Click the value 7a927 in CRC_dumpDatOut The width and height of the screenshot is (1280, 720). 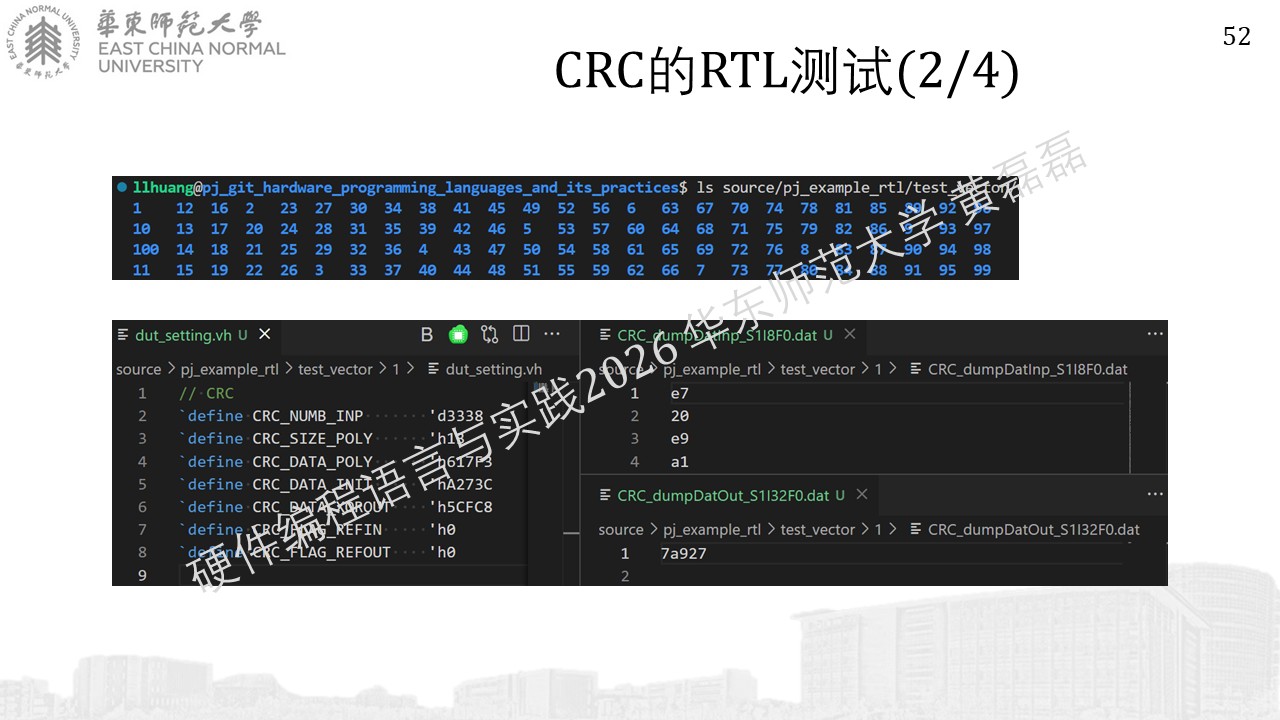click(684, 553)
